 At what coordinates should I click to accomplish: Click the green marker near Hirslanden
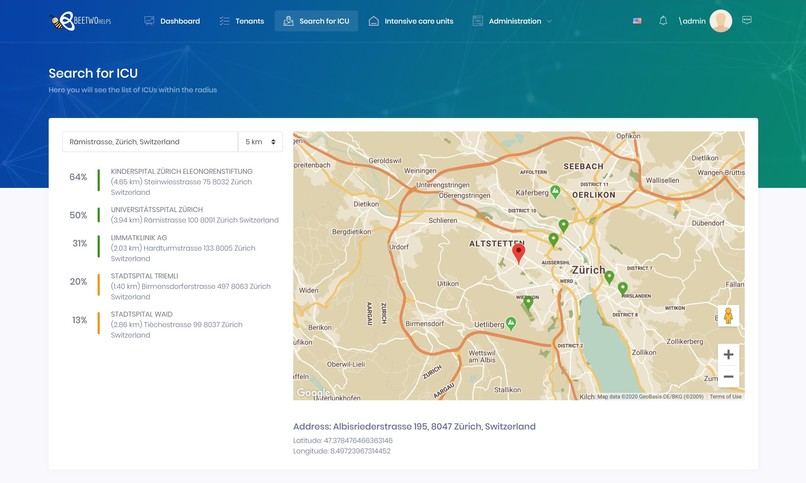point(622,288)
